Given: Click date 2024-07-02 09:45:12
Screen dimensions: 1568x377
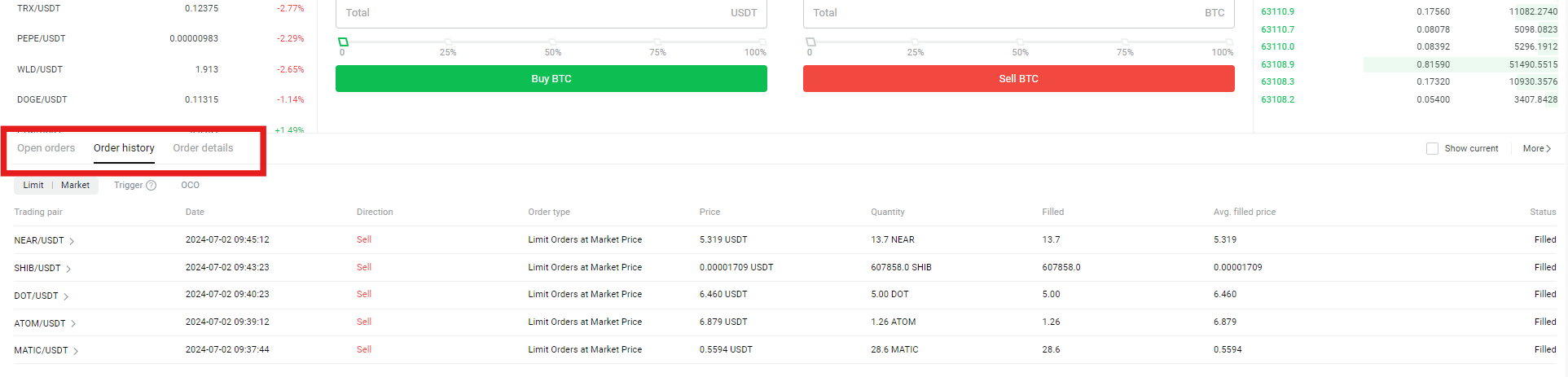Looking at the screenshot, I should coord(227,239).
